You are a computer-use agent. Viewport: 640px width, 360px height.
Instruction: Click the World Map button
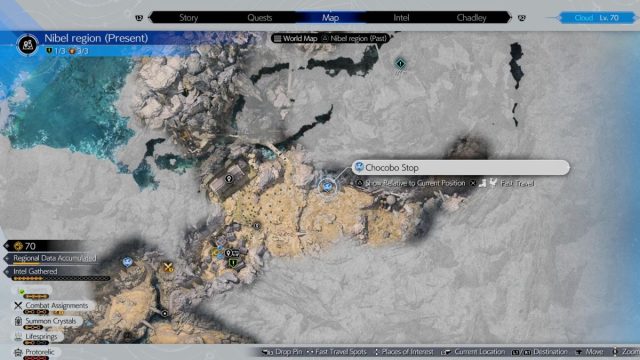(x=296, y=38)
